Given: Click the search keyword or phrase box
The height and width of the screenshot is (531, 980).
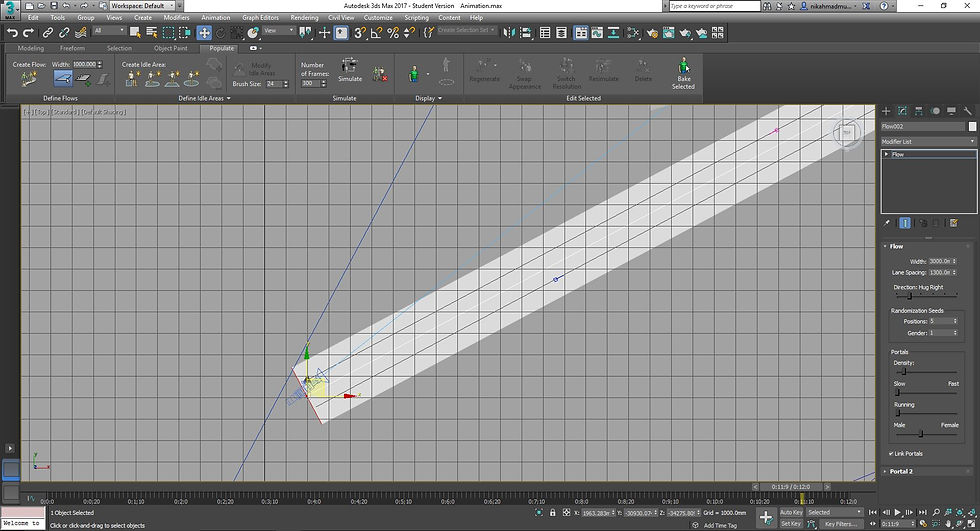Looking at the screenshot, I should [x=714, y=6].
